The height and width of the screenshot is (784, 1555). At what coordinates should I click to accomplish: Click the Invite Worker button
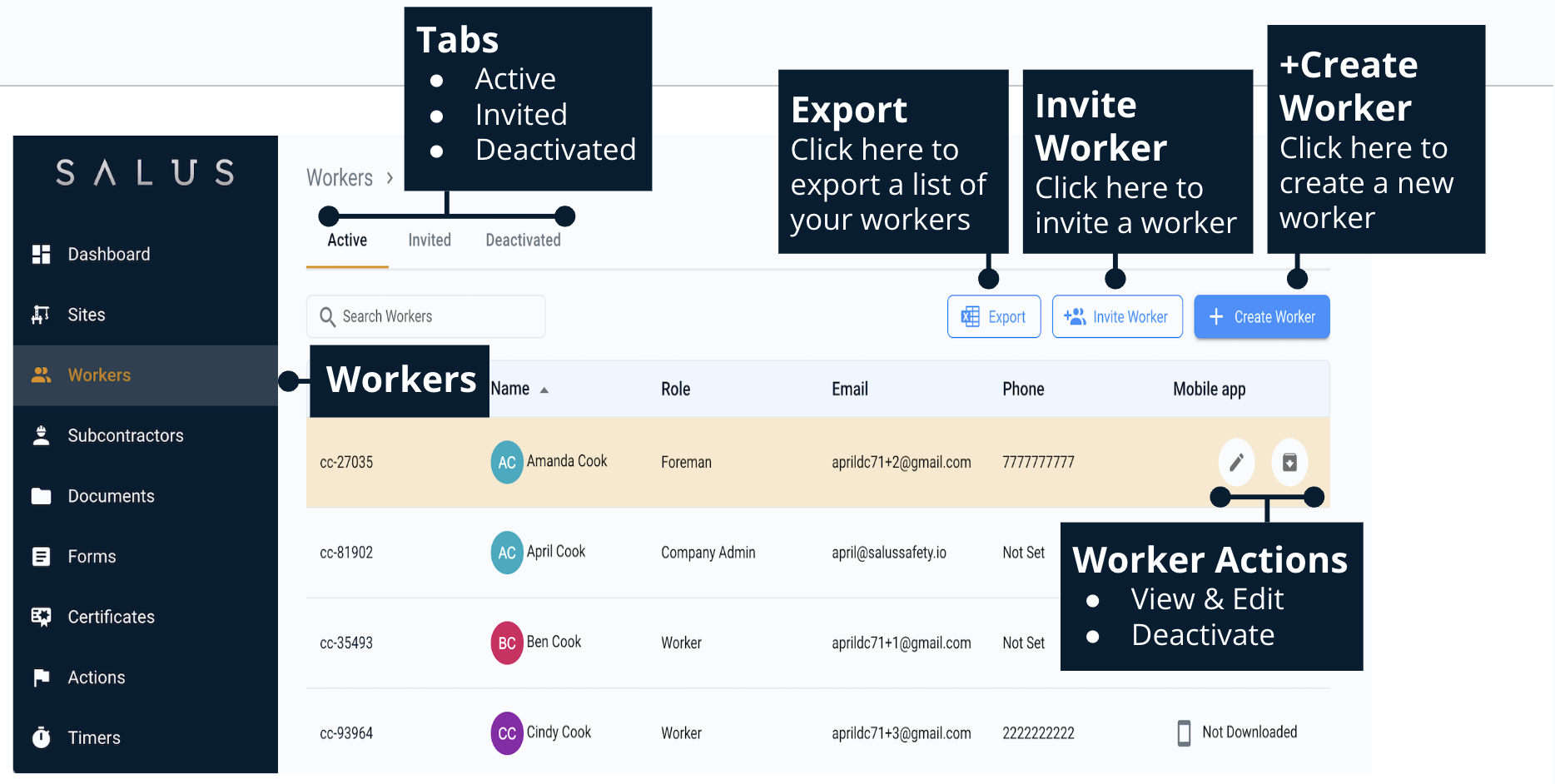click(1117, 317)
